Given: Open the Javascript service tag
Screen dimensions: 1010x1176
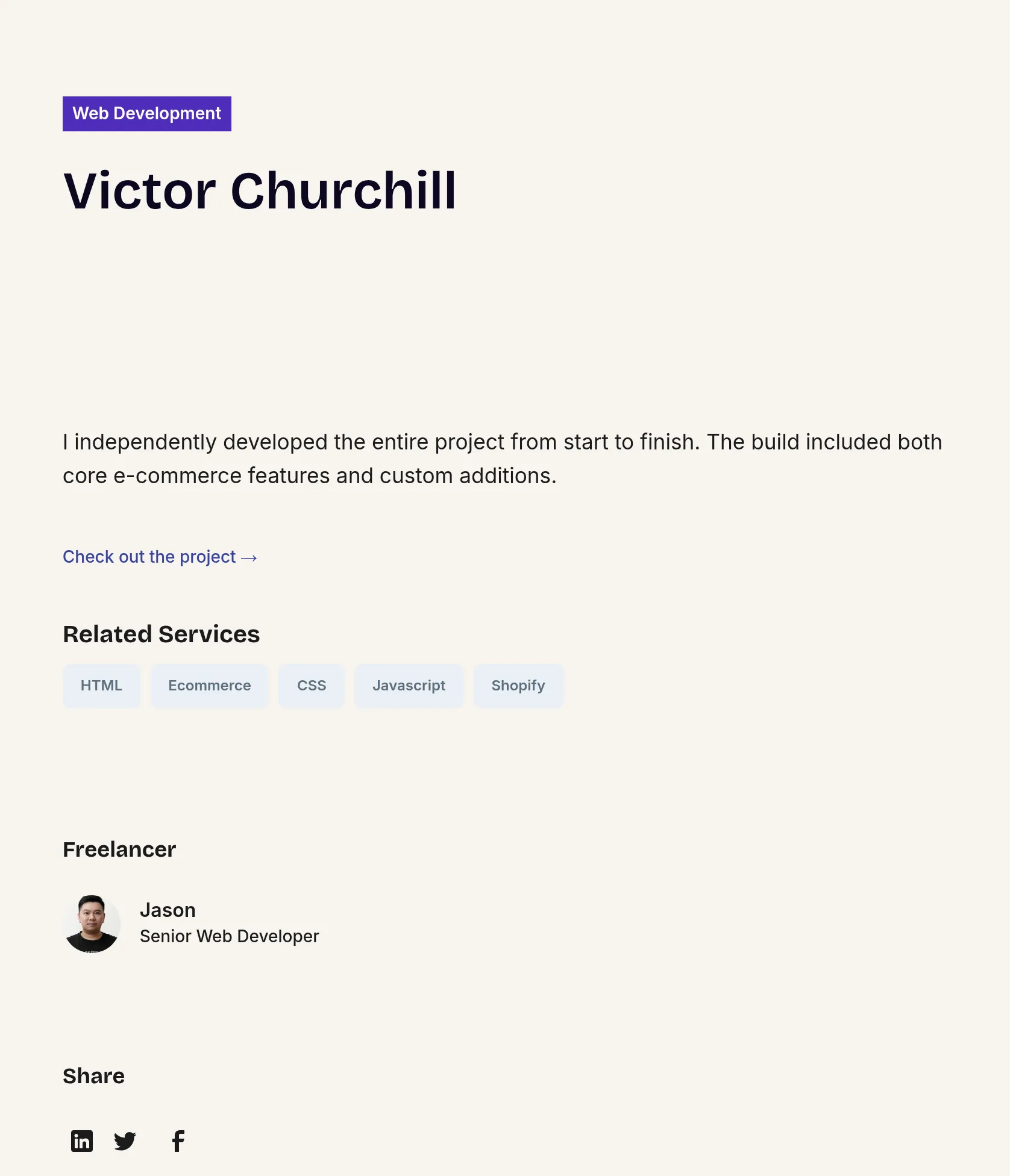Looking at the screenshot, I should pyautogui.click(x=409, y=686).
